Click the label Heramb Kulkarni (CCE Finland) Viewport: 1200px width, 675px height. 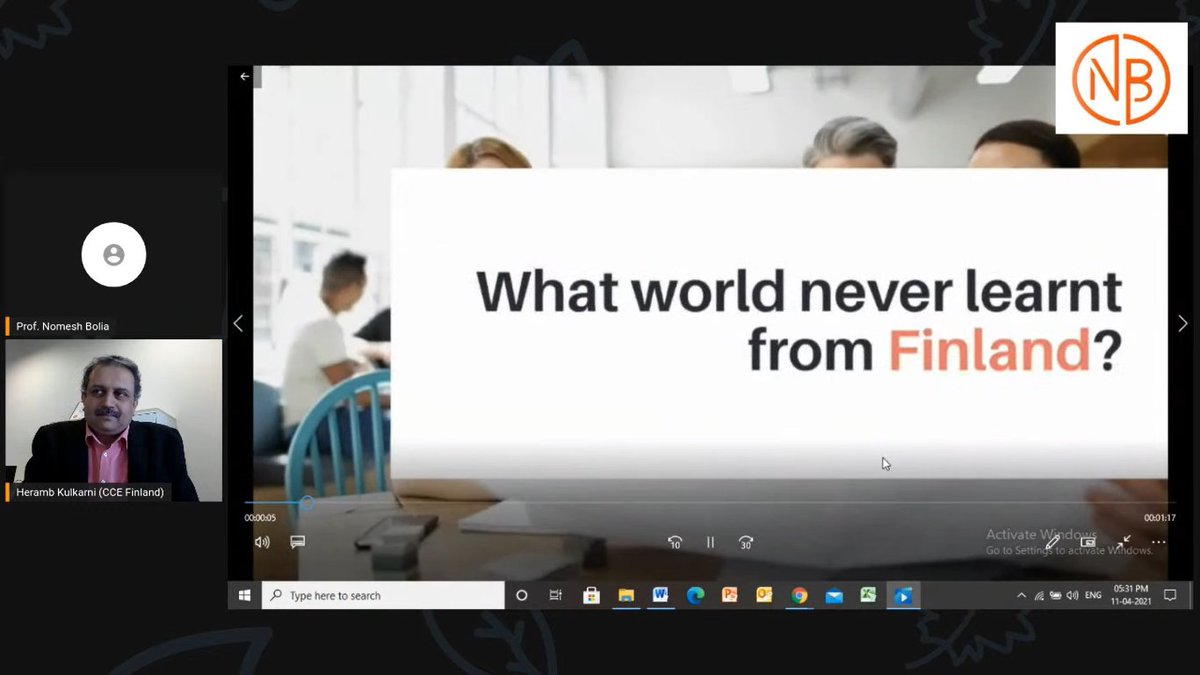coord(90,492)
